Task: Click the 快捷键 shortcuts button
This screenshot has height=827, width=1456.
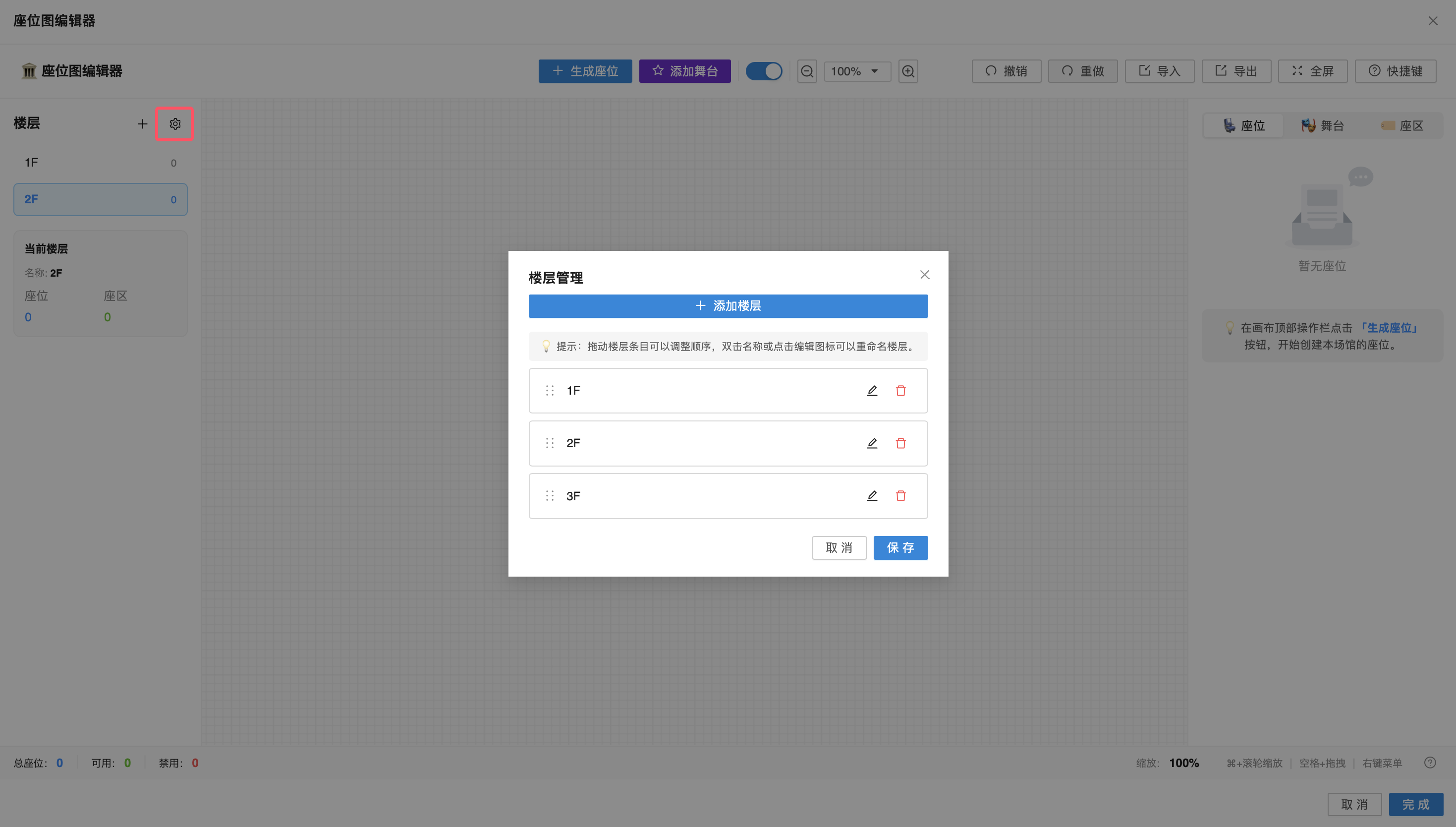Action: 1395,71
